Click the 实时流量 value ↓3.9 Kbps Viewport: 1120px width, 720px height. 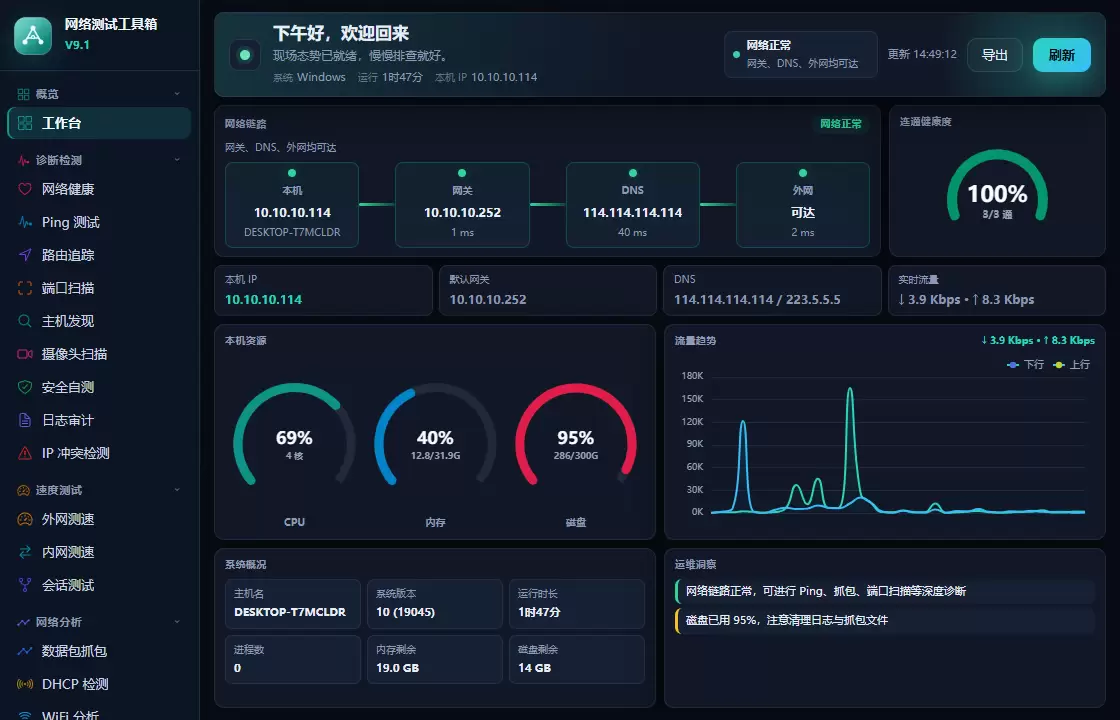[x=929, y=299]
